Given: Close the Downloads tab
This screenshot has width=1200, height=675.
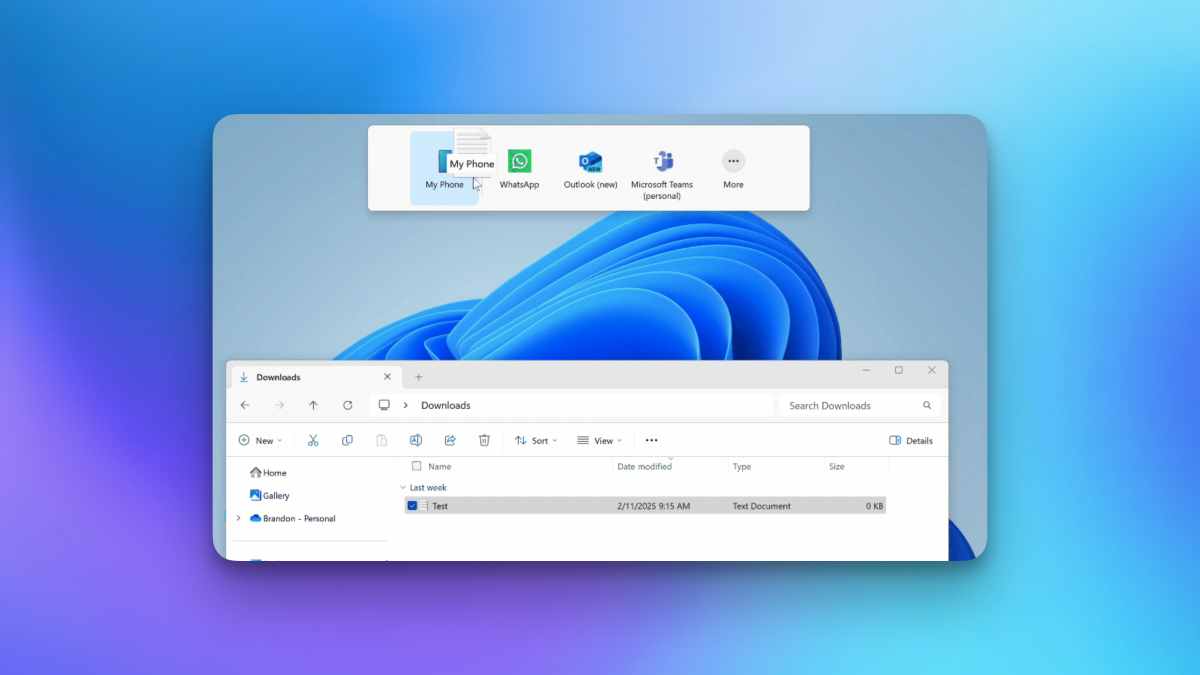Looking at the screenshot, I should point(387,377).
